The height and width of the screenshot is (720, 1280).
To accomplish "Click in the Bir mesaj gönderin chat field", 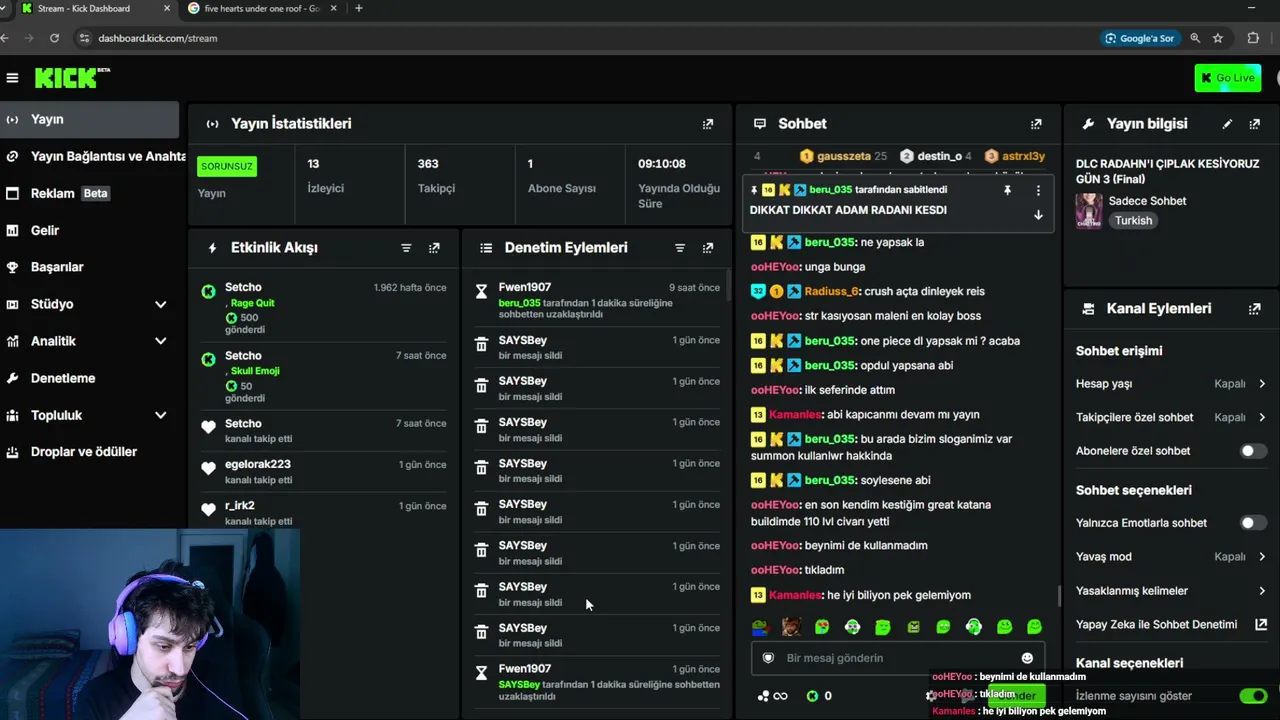I will click(x=896, y=658).
